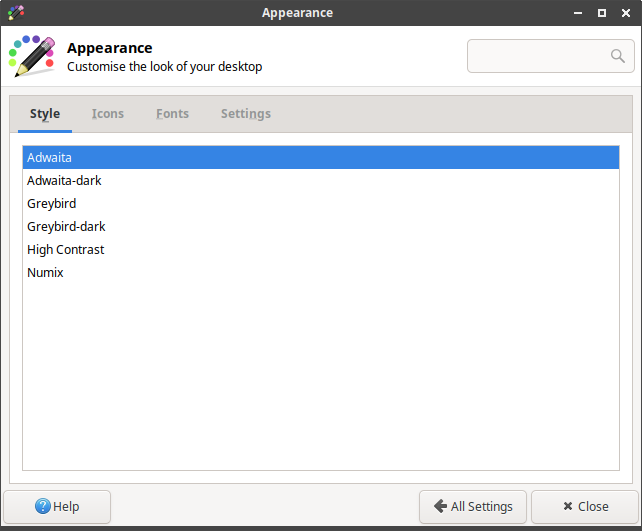Maximize the Appearance window
Screen dimensions: 642x531
pos(601,13)
